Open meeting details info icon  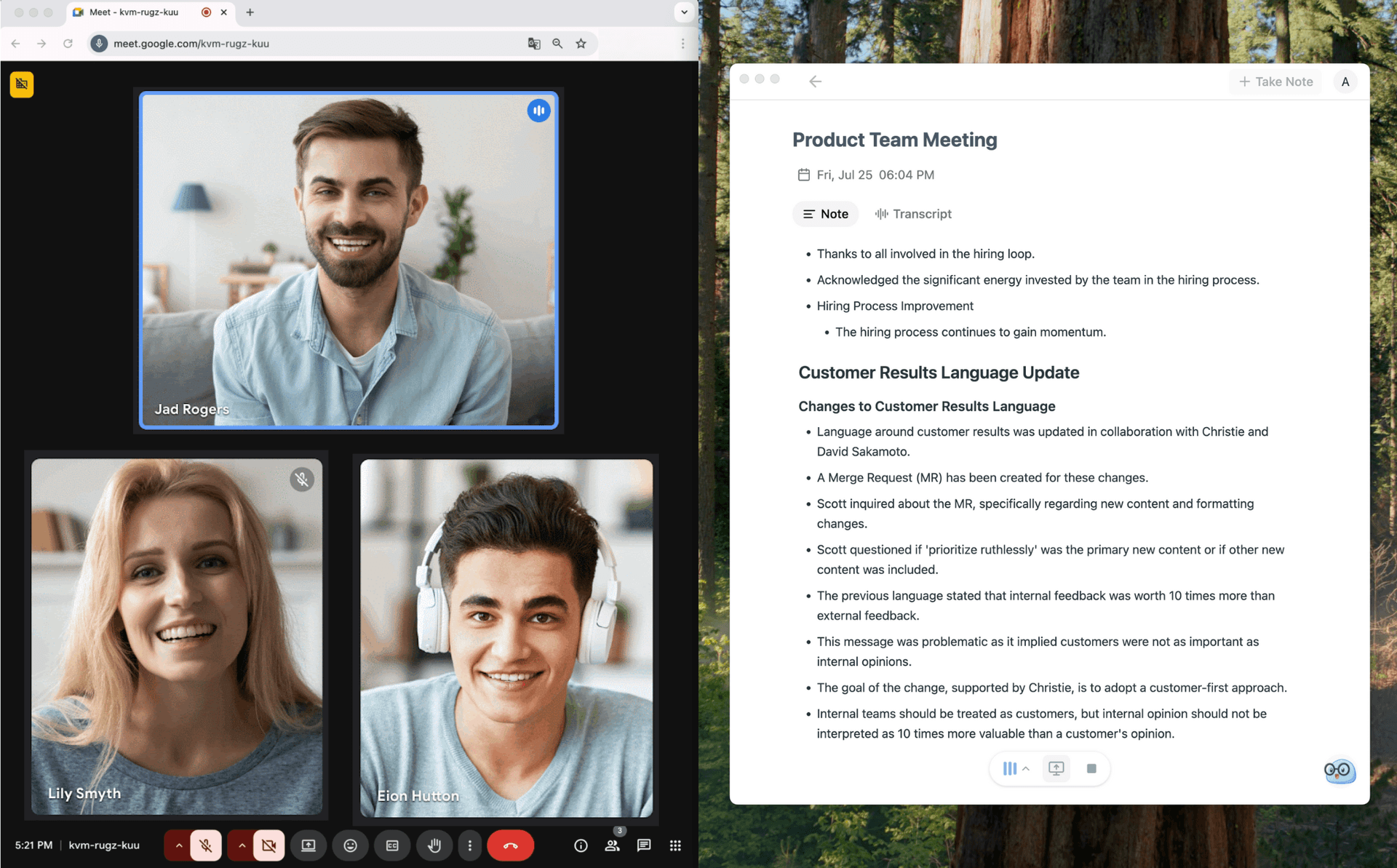[581, 845]
